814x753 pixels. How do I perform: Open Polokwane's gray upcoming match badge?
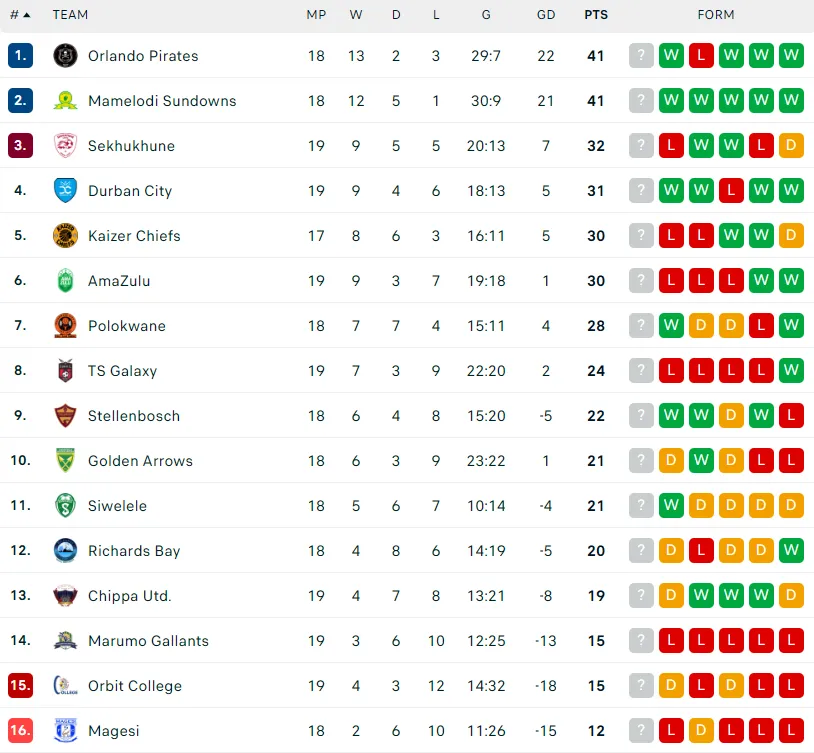point(641,326)
